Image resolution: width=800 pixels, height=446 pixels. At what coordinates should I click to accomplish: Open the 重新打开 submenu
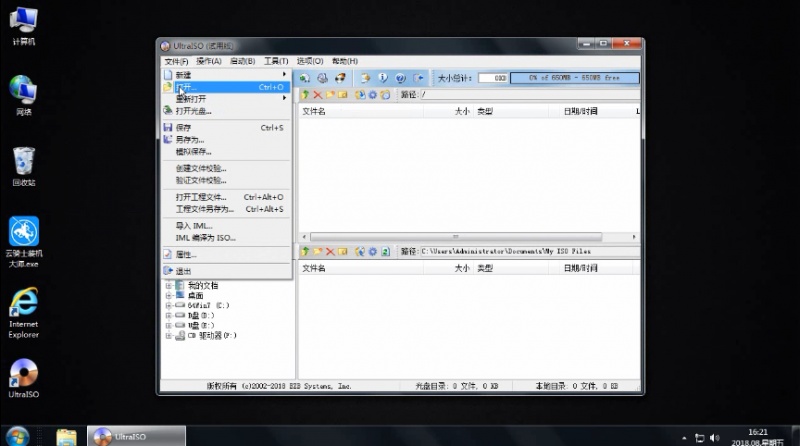[x=226, y=98]
